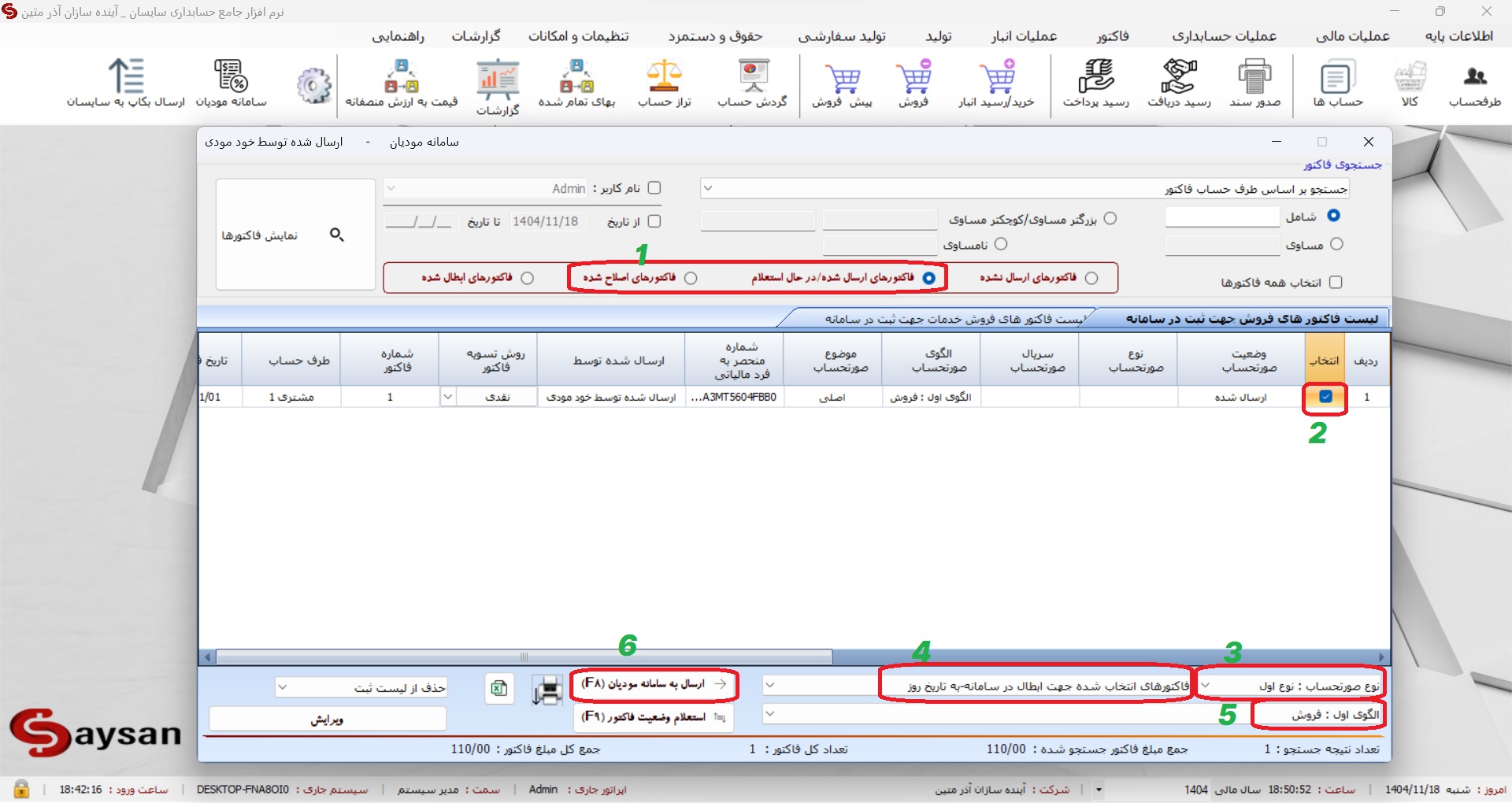Open the حساب ها (accounts) toolbar icon
The image size is (1512, 803).
tap(1337, 83)
